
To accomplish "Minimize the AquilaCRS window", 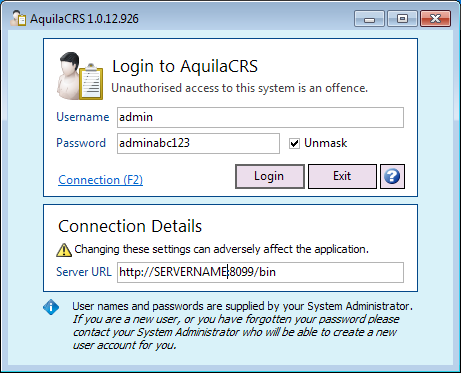I will tap(369, 19).
